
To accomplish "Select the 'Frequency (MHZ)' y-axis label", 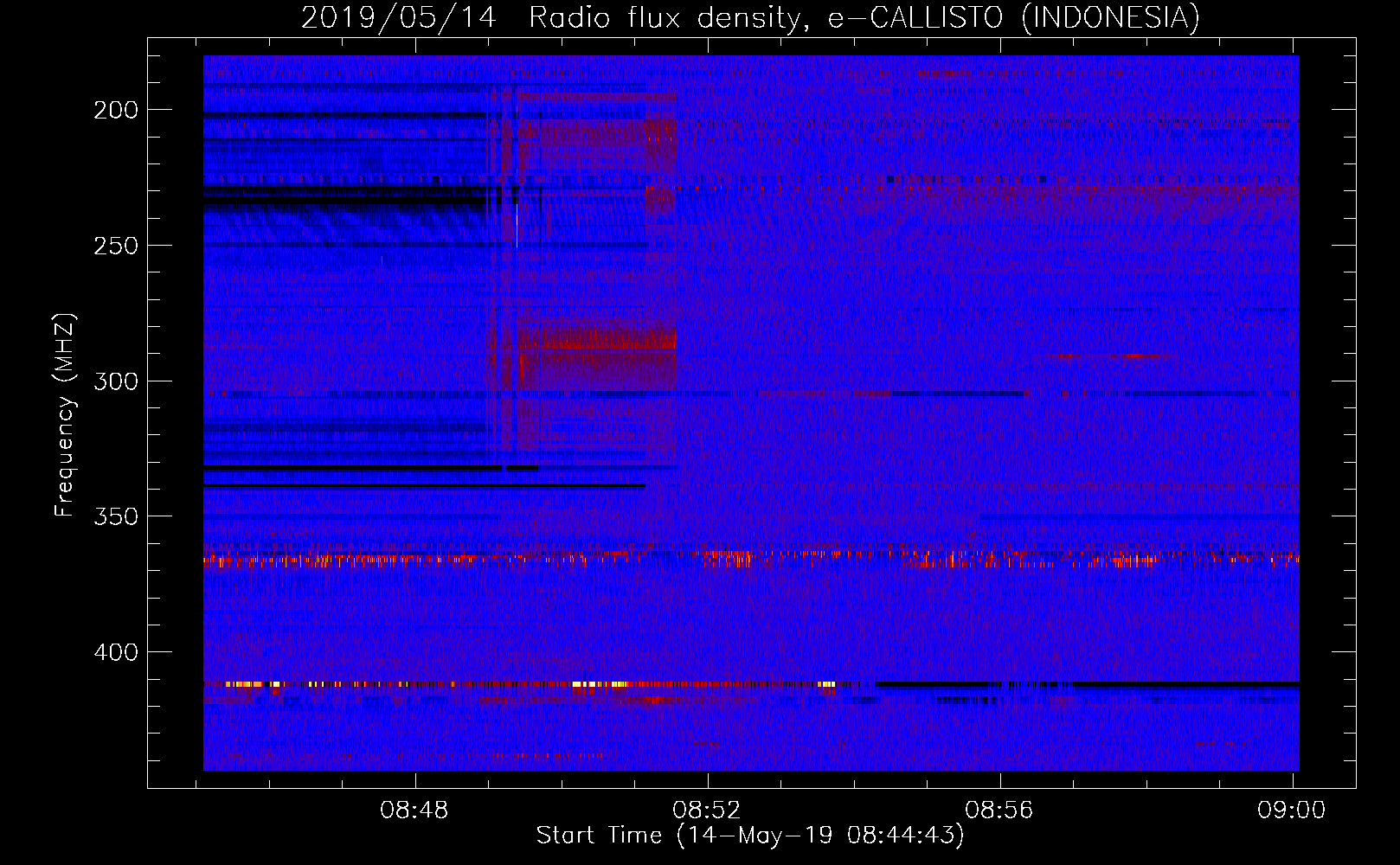I will click(x=65, y=415).
